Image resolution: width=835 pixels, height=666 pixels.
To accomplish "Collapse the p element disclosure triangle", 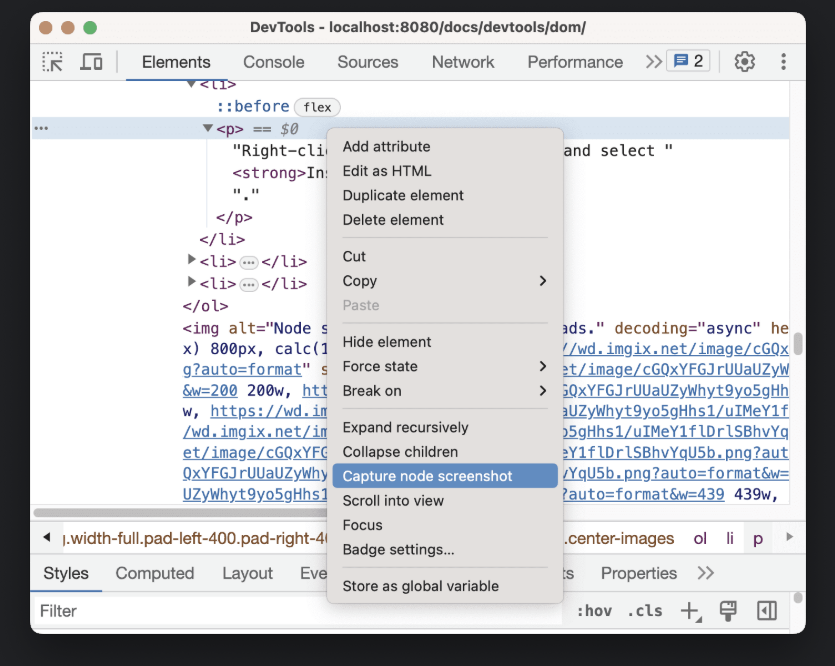I will click(207, 128).
